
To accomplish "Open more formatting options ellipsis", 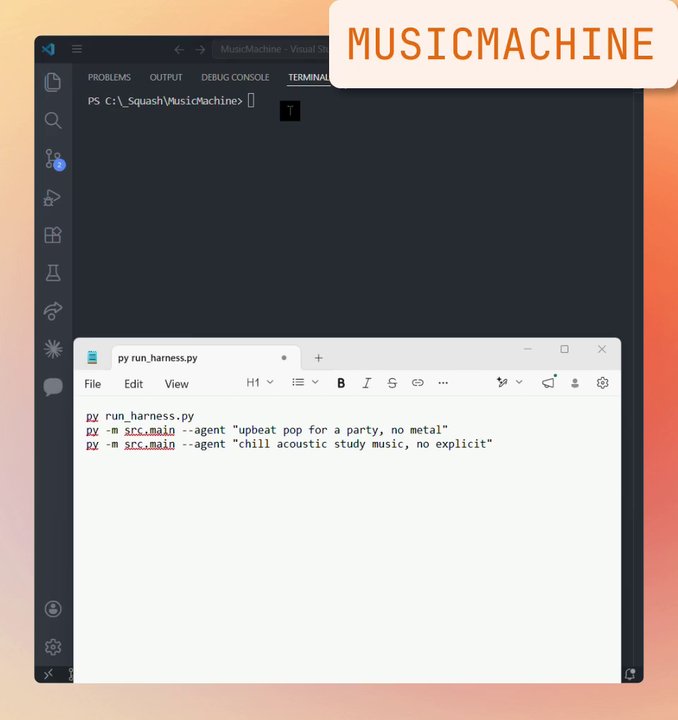I will 443,383.
